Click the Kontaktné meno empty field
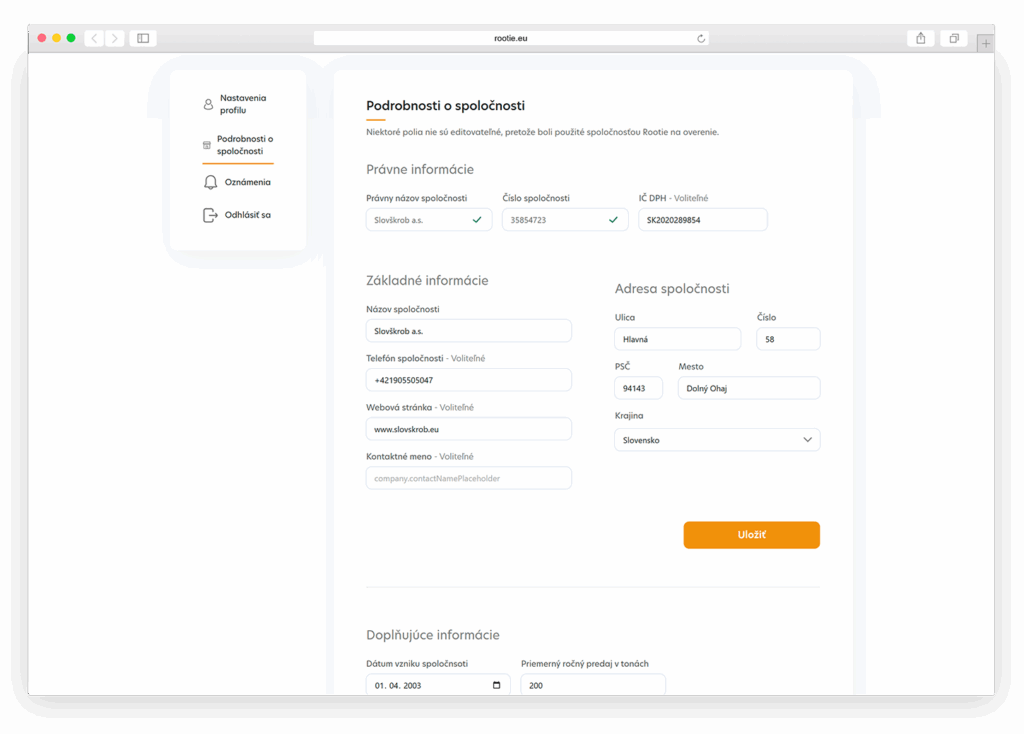Screen dimensions: 1024x734 coord(468,478)
